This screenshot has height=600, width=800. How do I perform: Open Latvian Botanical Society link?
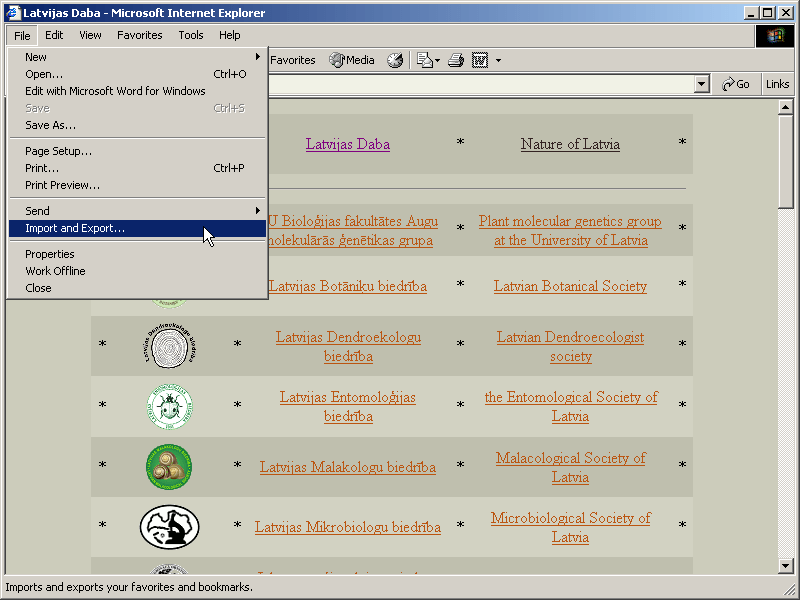[570, 286]
